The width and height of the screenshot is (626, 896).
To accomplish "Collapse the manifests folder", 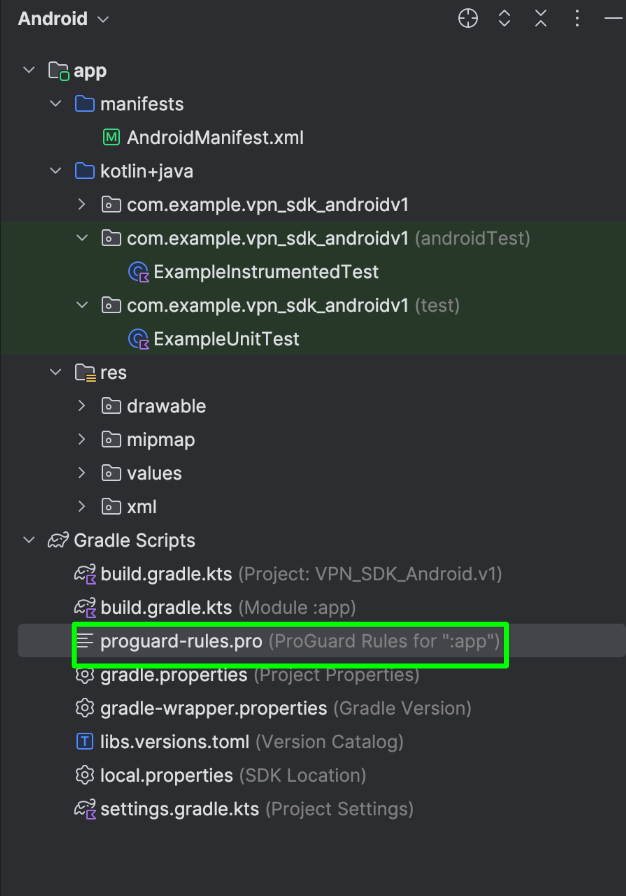I will coord(56,104).
